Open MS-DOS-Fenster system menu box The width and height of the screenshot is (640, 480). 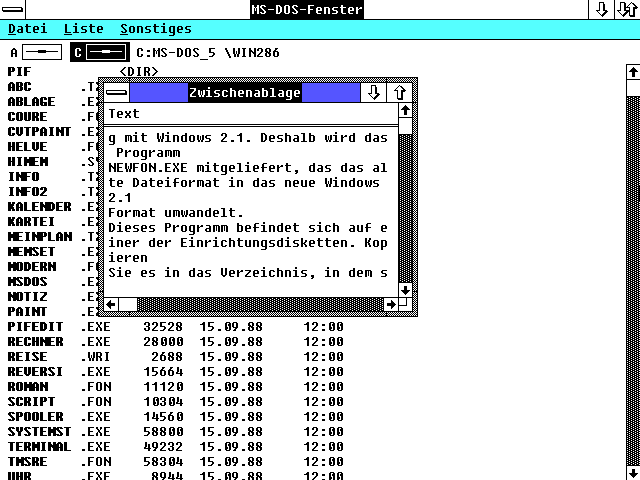[x=13, y=9]
